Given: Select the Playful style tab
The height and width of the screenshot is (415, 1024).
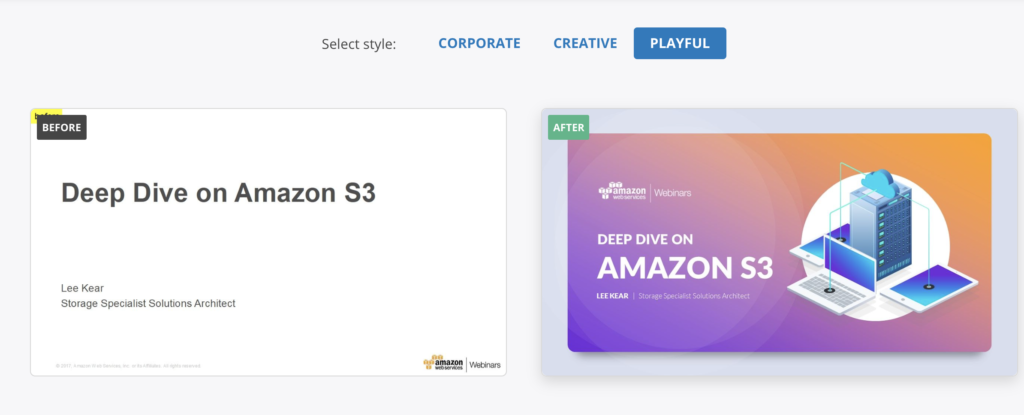Looking at the screenshot, I should 680,43.
